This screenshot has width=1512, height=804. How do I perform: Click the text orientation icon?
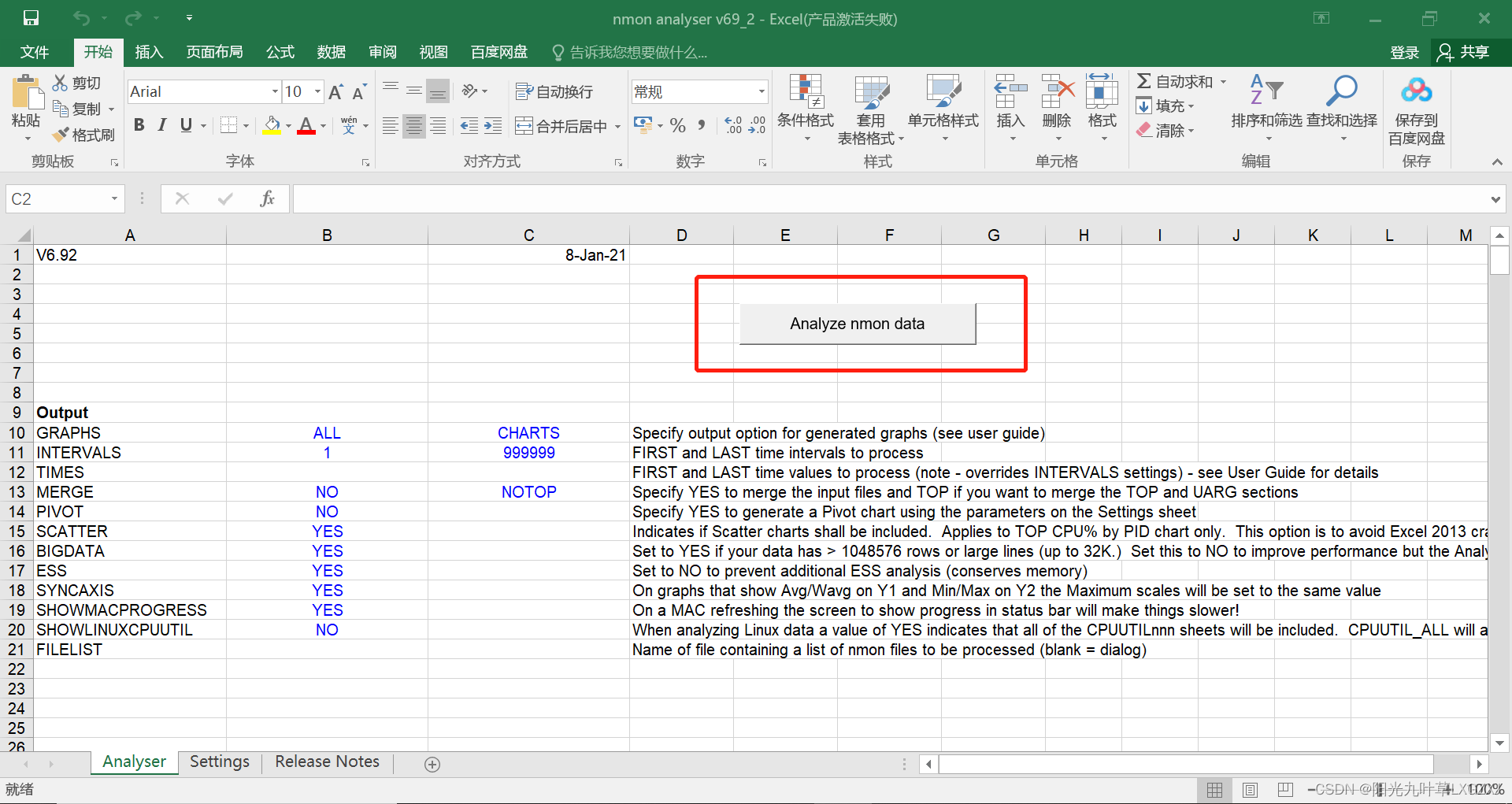pyautogui.click(x=470, y=91)
